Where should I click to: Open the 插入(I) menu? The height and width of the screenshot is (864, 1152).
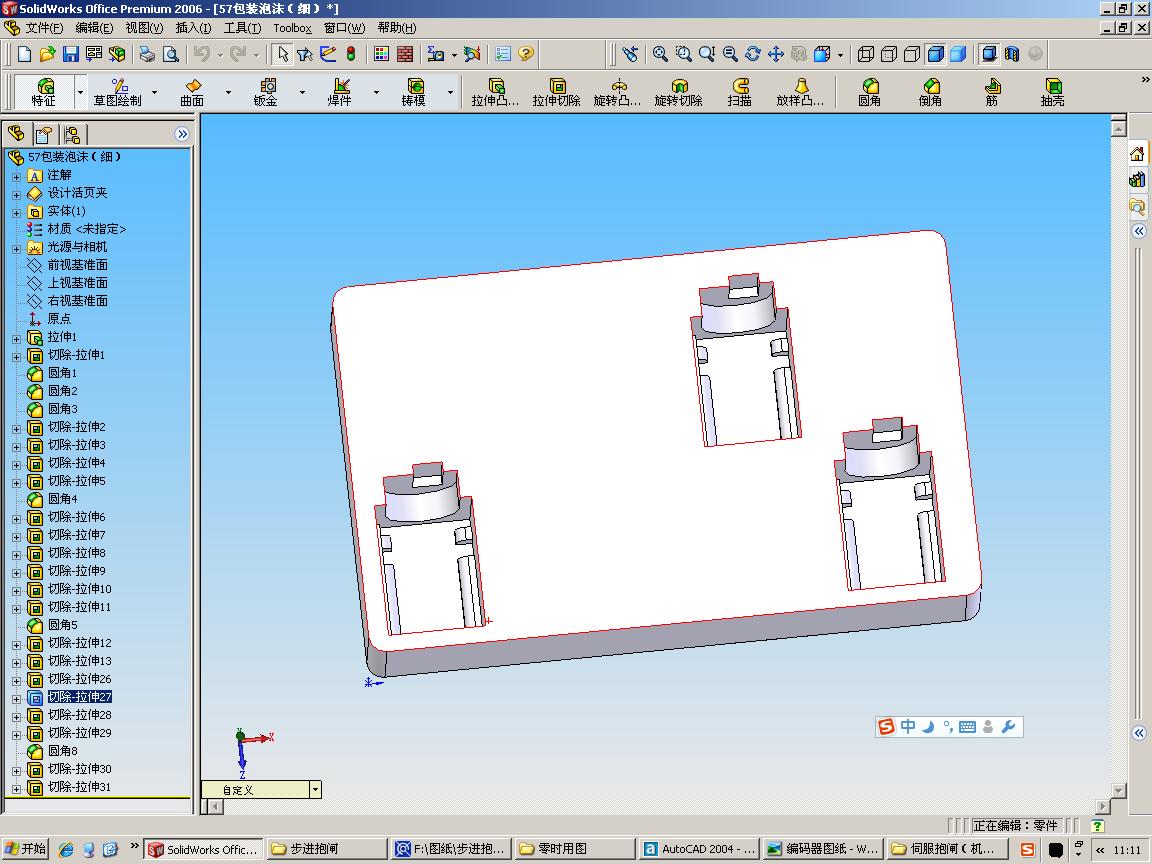pos(193,28)
